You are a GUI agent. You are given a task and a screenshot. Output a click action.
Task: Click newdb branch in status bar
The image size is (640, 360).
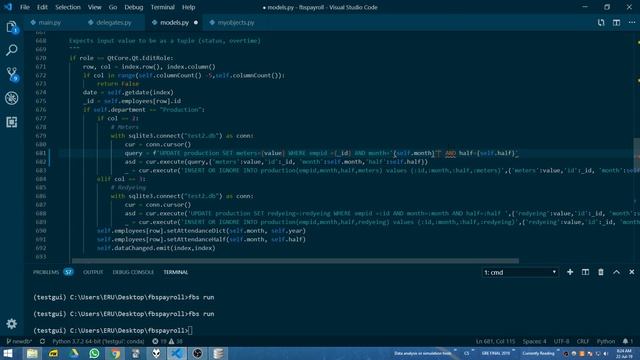tap(19, 341)
